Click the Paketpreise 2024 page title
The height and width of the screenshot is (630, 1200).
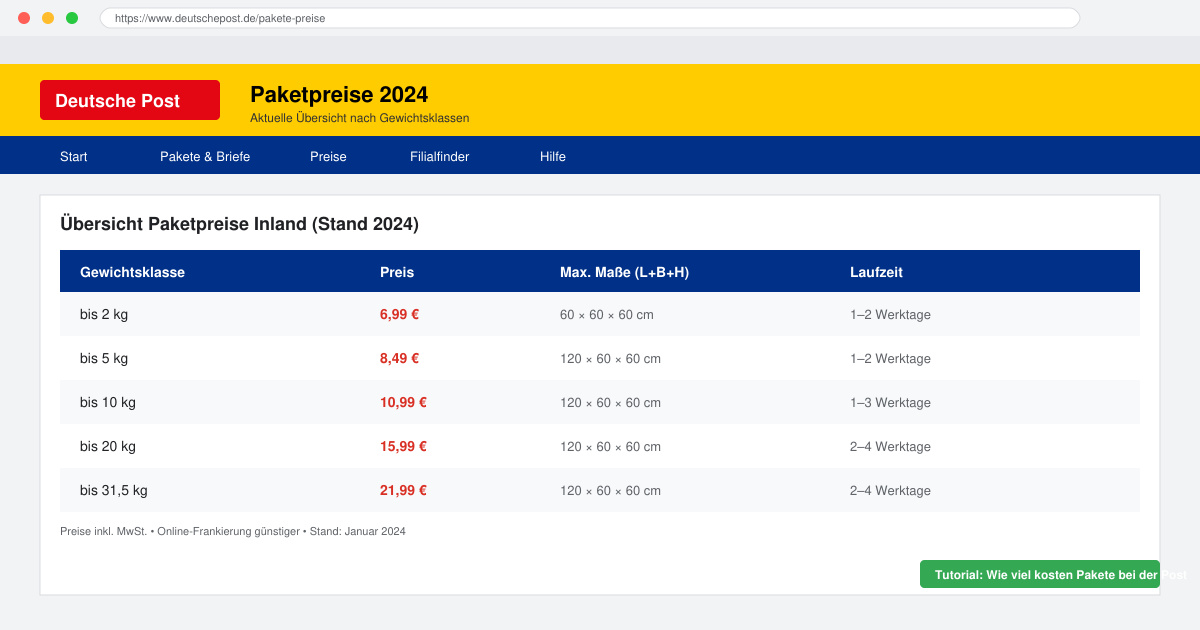pyautogui.click(x=339, y=94)
